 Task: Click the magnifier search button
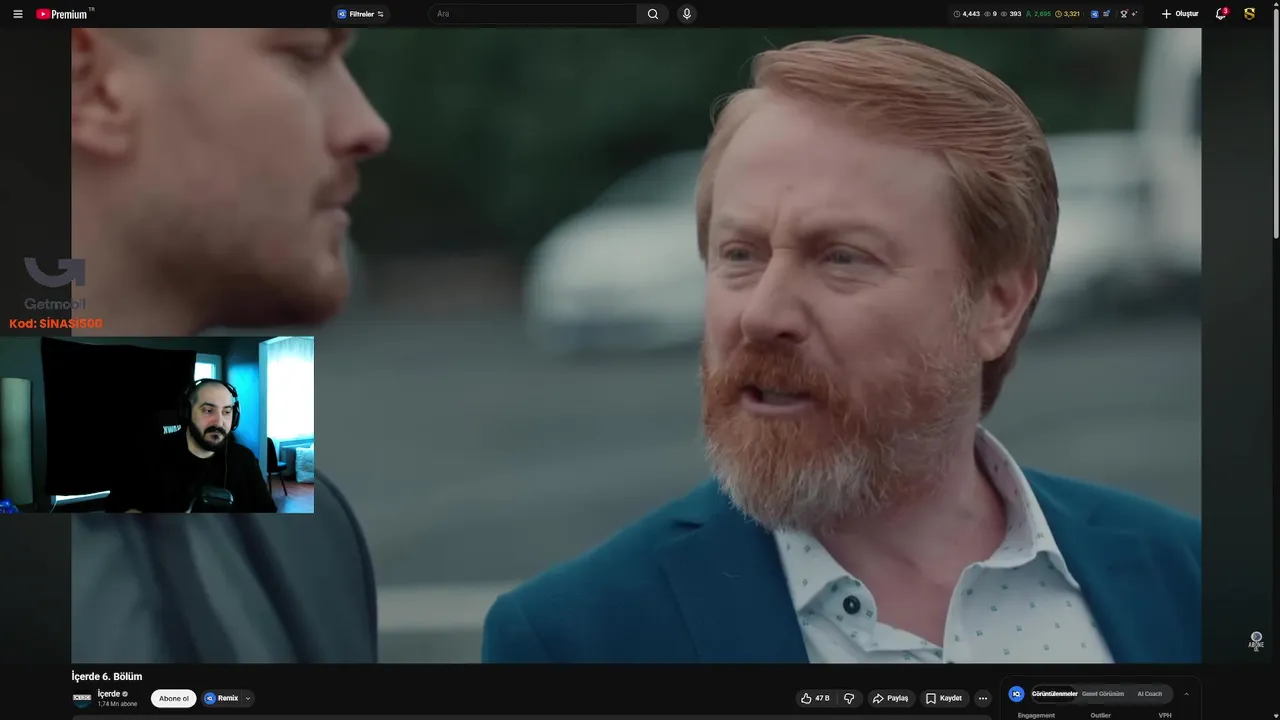[x=653, y=14]
